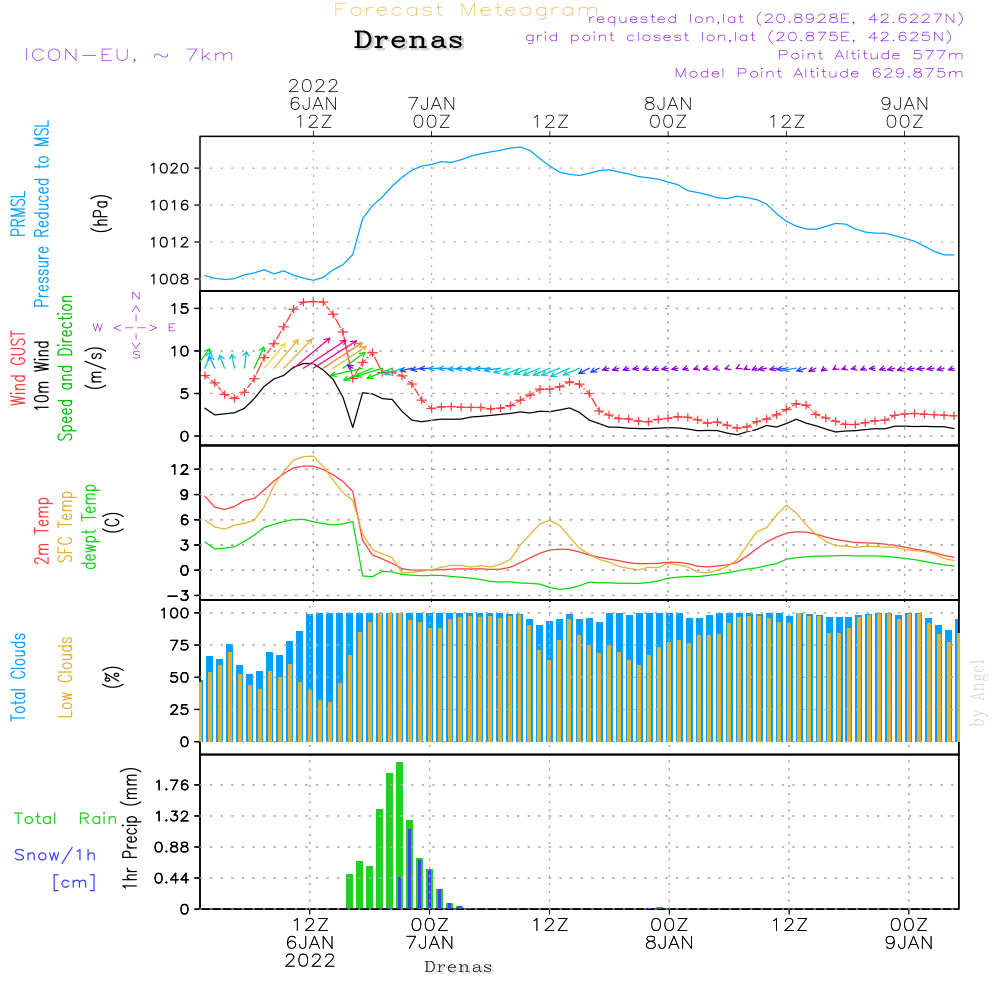Click the wind direction compass rose
The width and height of the screenshot is (1000, 1000).
click(x=136, y=326)
